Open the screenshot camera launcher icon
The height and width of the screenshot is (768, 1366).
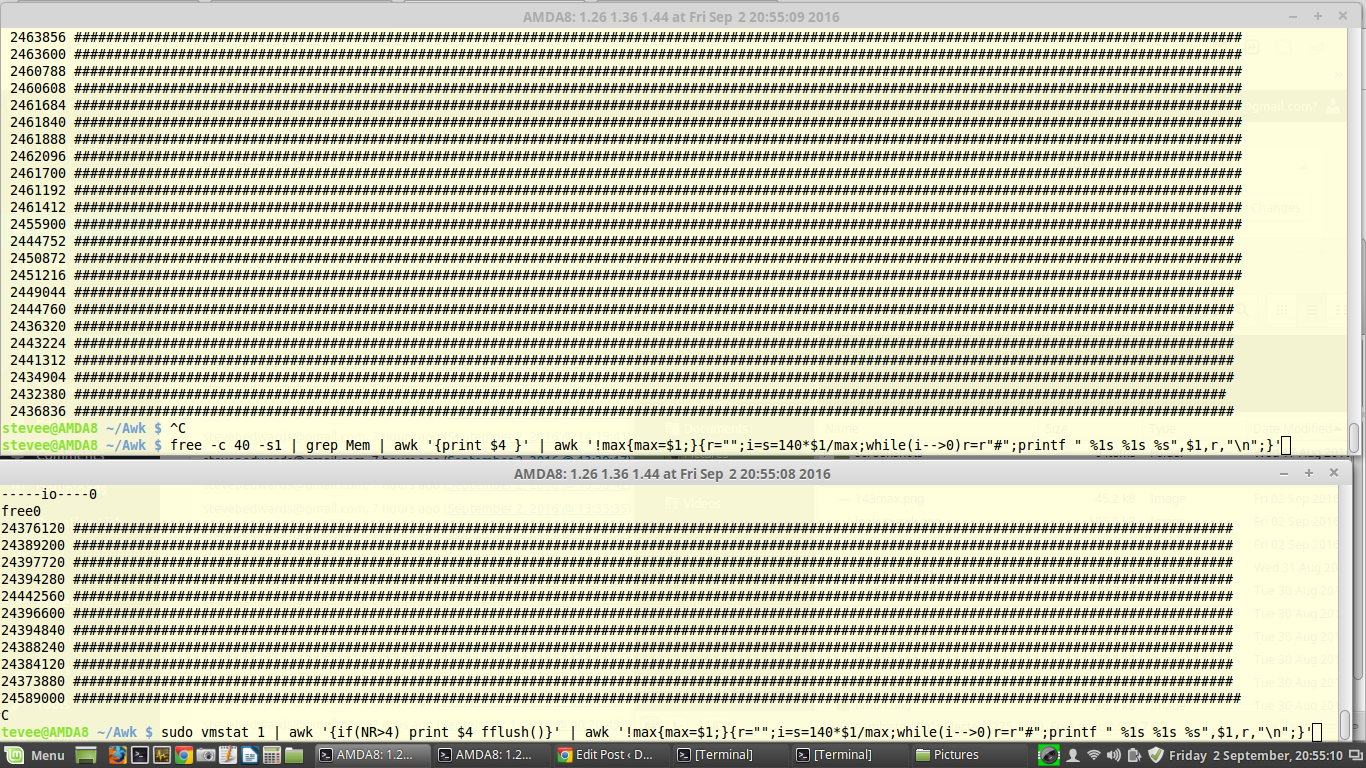click(x=206, y=755)
